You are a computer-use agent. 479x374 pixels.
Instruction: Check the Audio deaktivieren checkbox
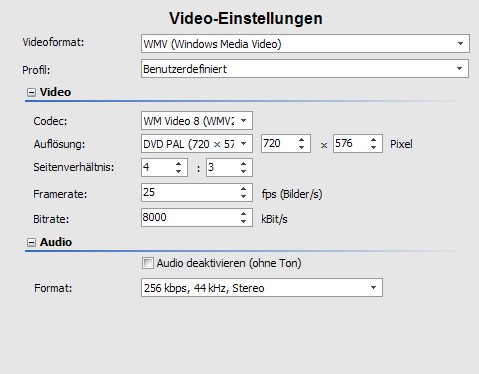point(148,263)
